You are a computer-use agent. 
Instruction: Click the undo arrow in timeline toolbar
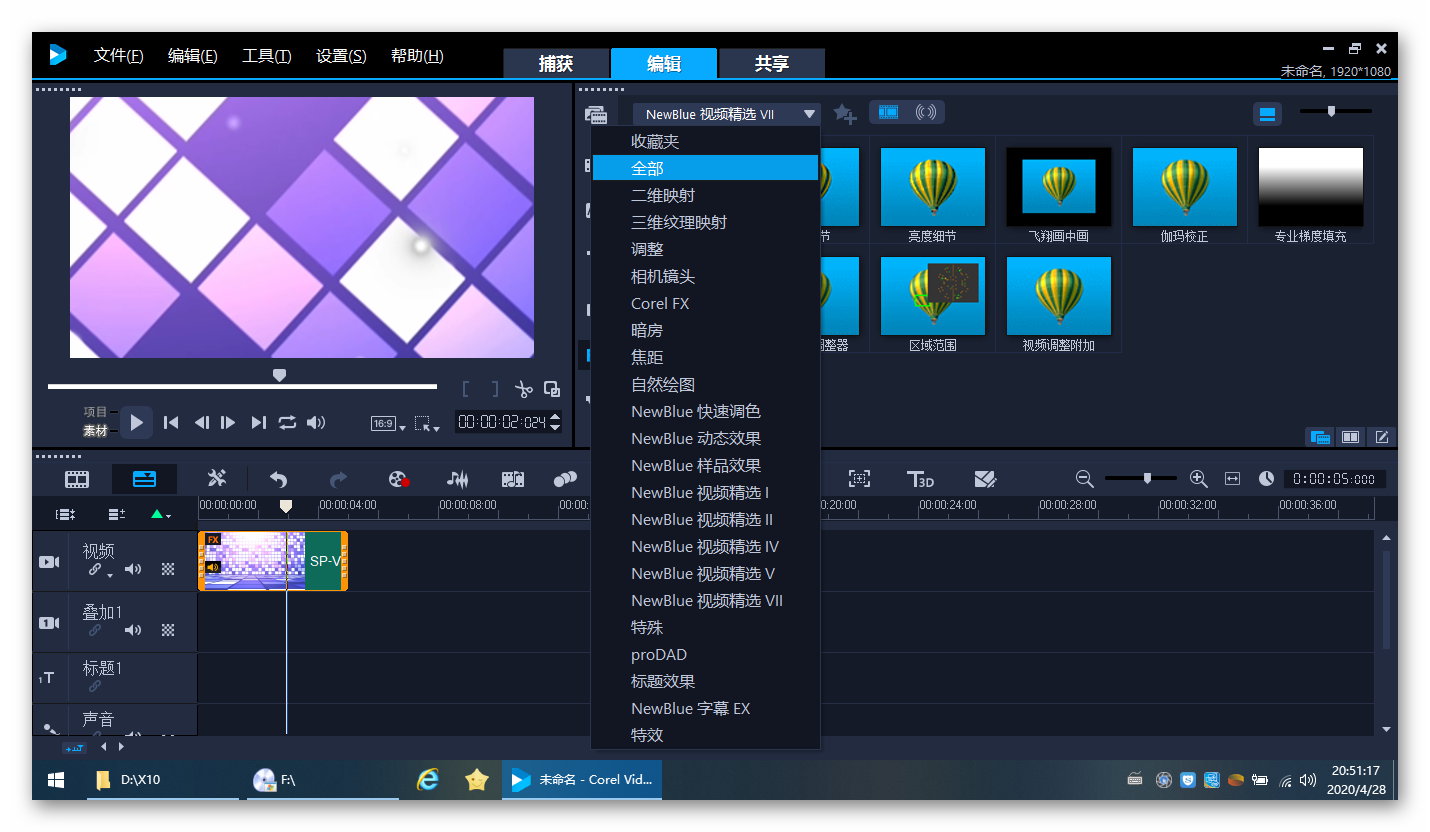278,479
